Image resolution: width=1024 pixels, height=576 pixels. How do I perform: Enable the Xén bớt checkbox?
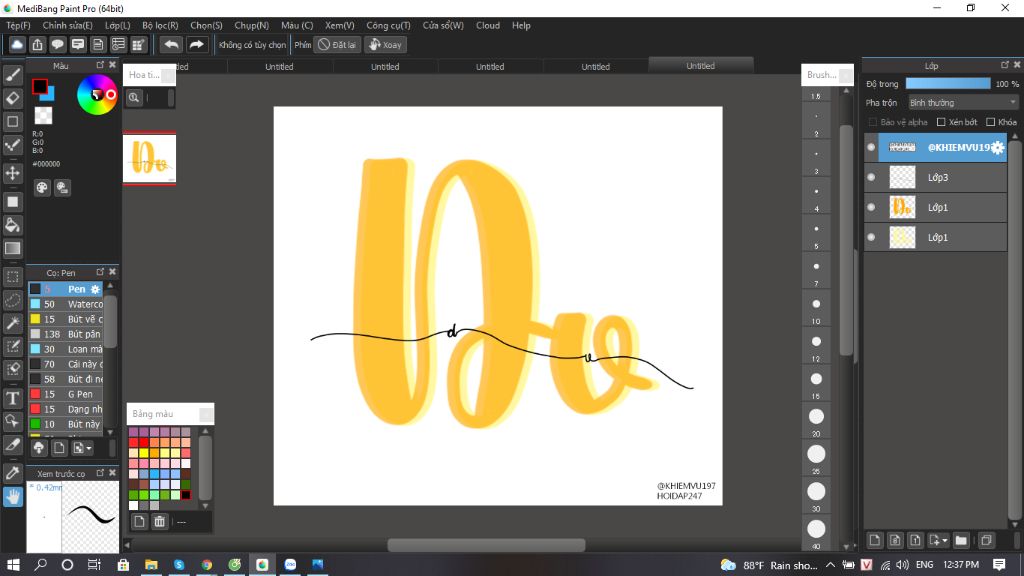point(941,122)
